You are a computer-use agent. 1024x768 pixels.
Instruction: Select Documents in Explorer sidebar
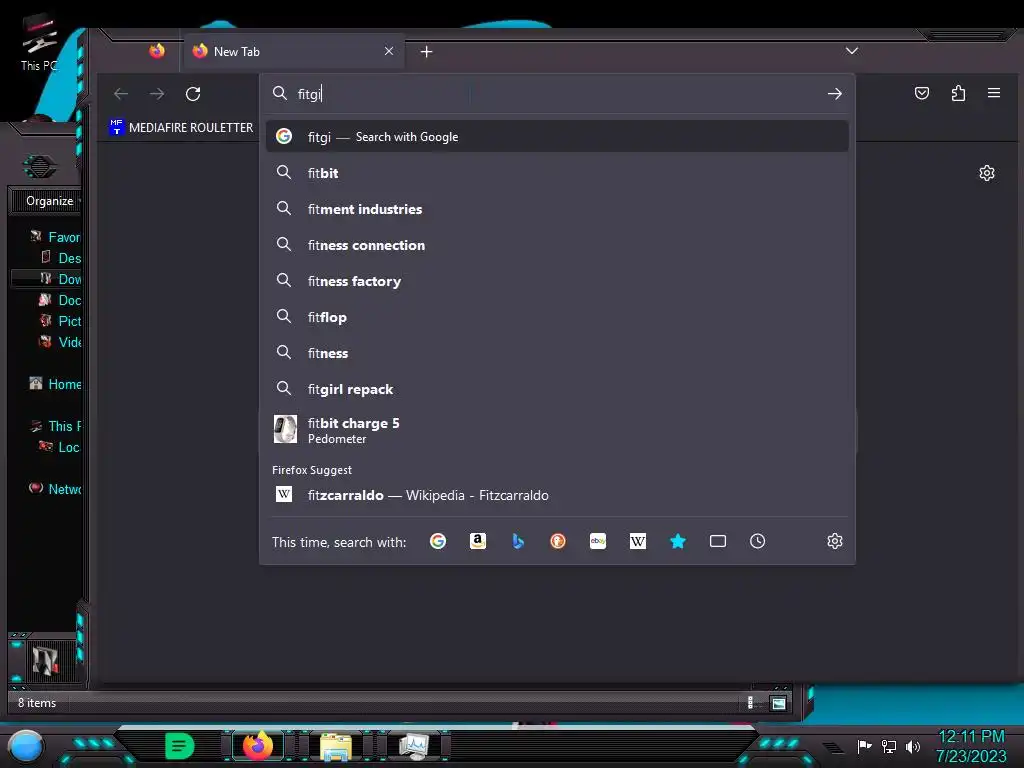point(61,300)
